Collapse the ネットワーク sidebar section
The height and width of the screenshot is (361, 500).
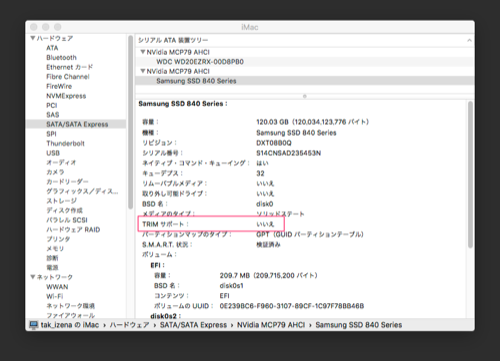(33, 277)
